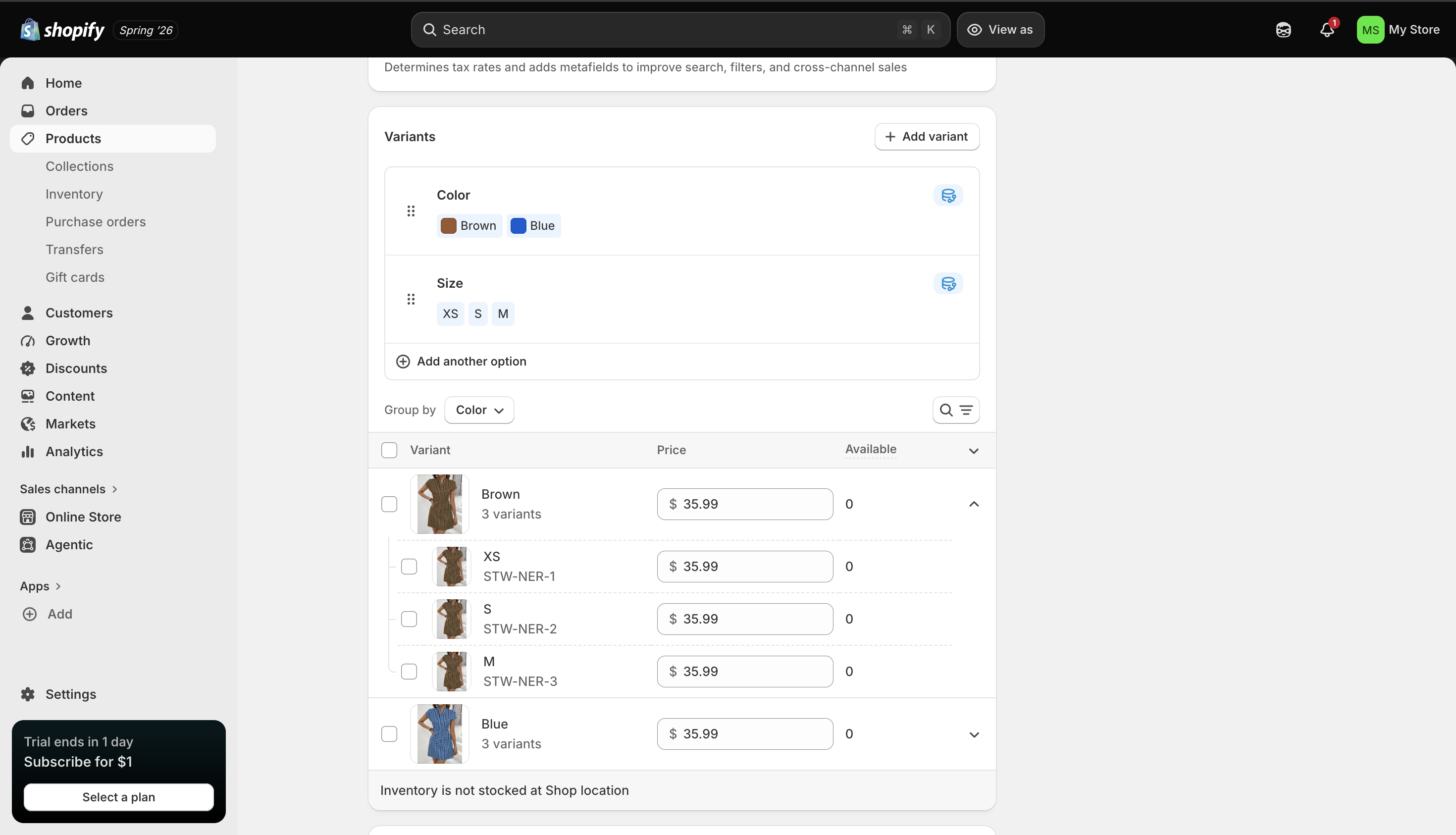Click the Home house icon
Screen dimensions: 1456x835
pos(28,83)
